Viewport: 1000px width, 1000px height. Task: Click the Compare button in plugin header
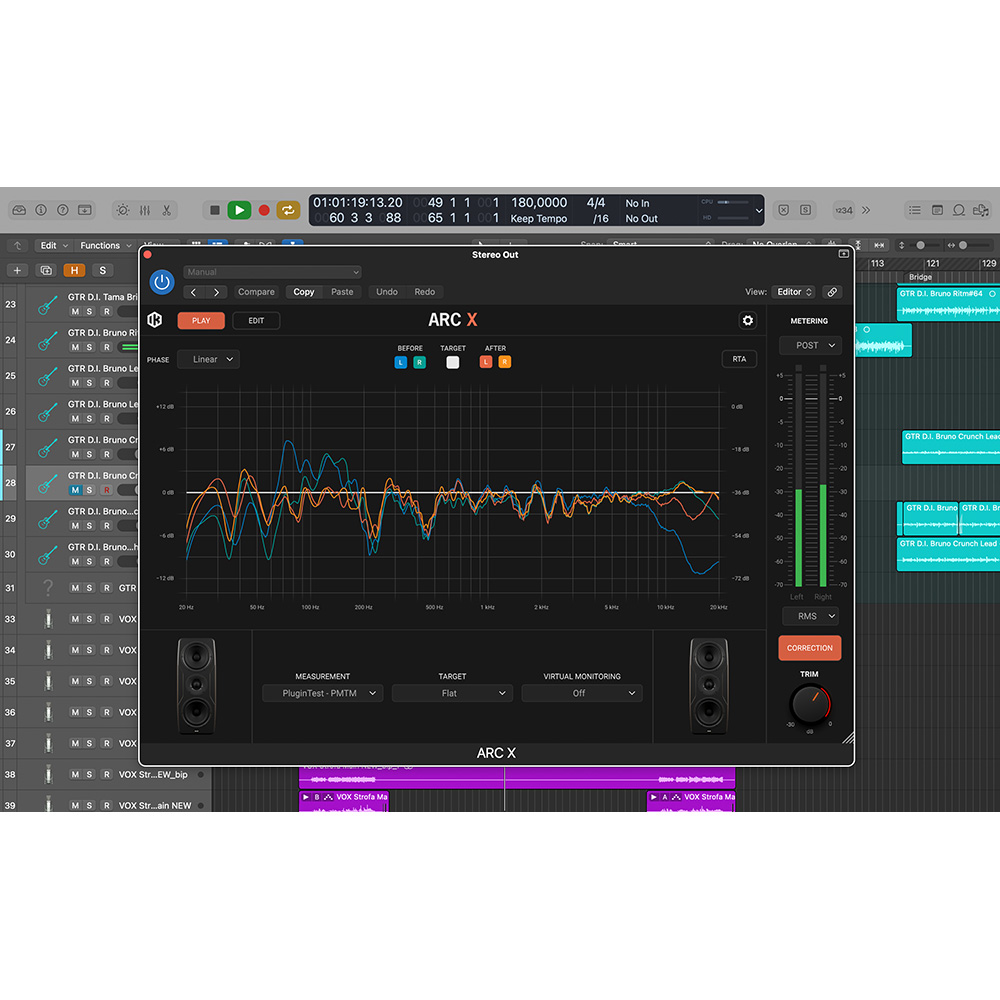256,292
